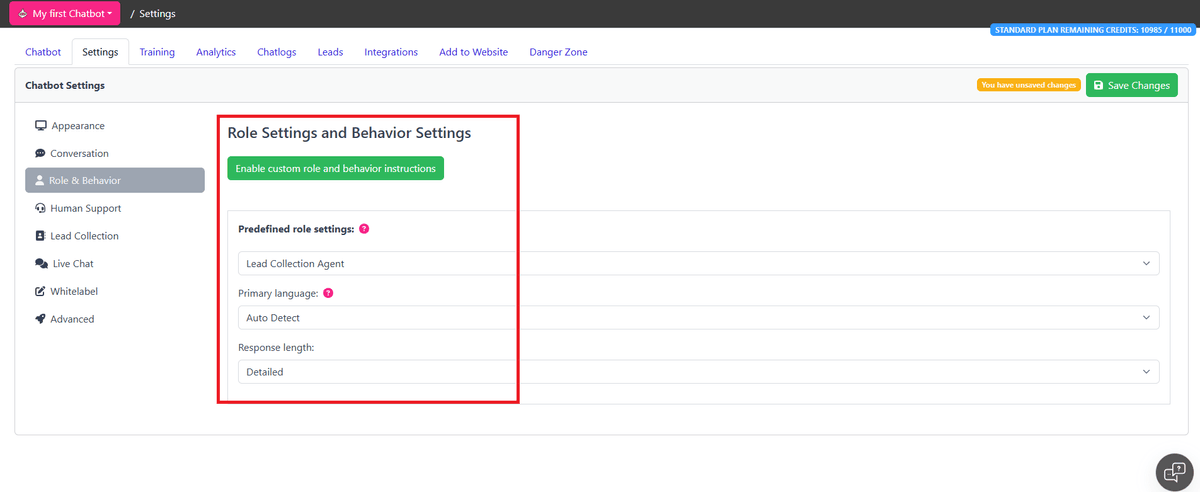Click the remaining credits plan badge
This screenshot has height=492, width=1200.
(x=1092, y=30)
